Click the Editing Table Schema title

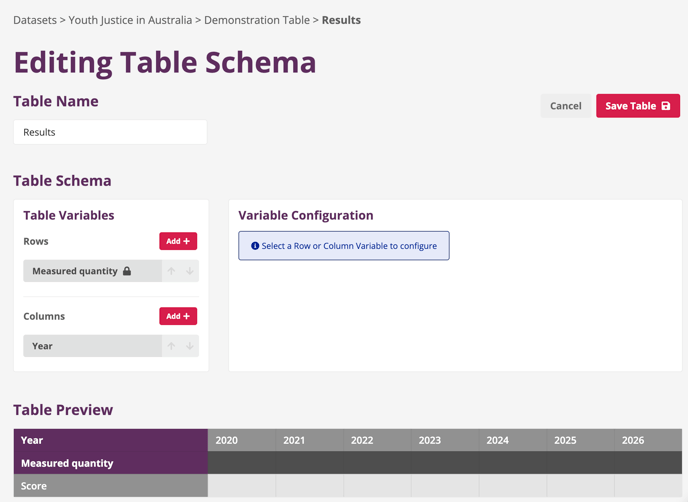click(165, 62)
